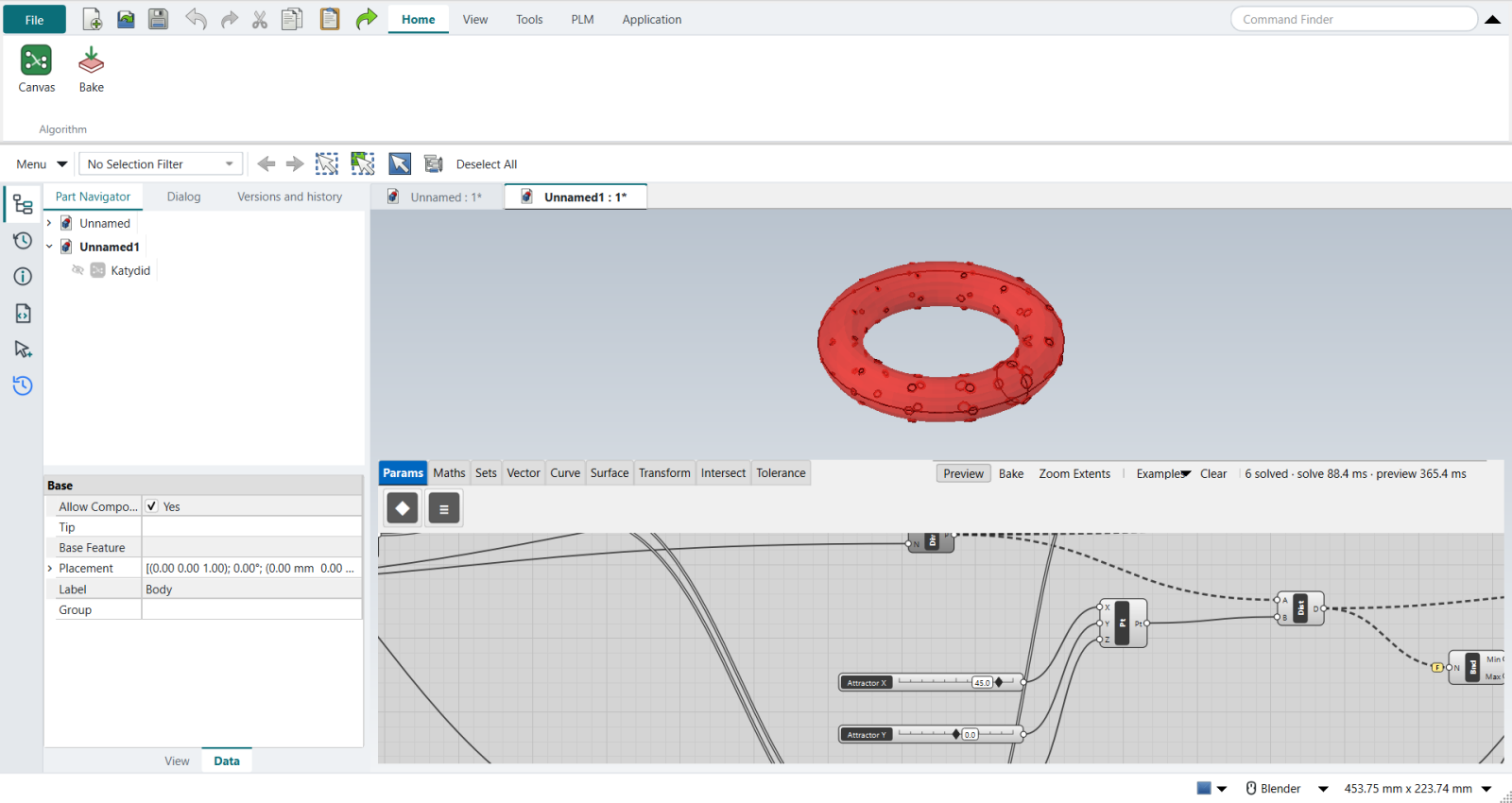Open the history clock sidebar icon
This screenshot has height=803, width=1512.
pos(23,240)
